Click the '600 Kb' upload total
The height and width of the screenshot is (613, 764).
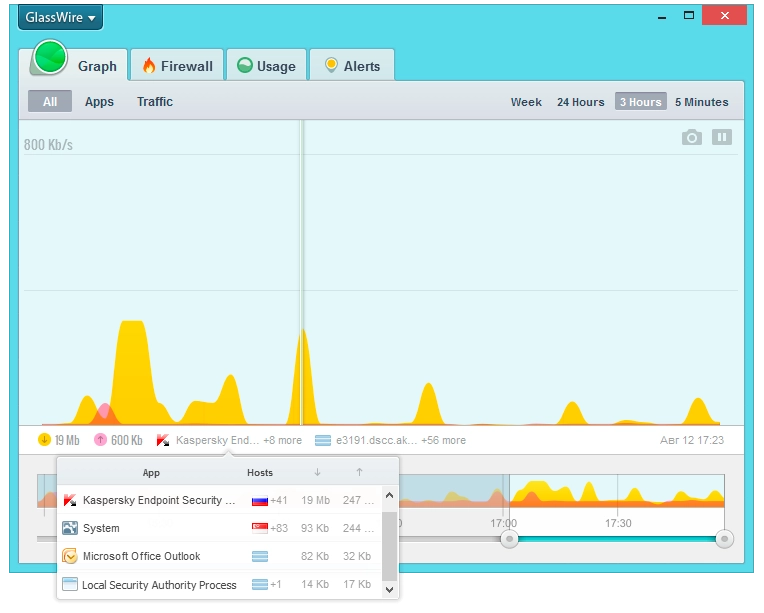pyautogui.click(x=127, y=440)
